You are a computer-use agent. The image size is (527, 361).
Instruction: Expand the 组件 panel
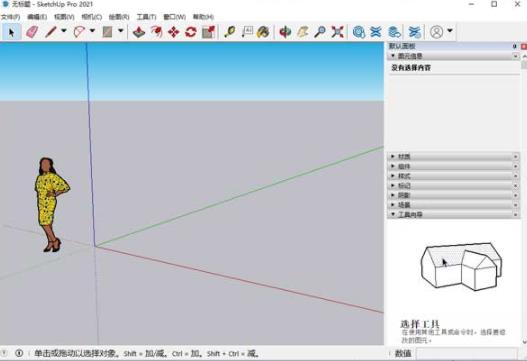pos(393,166)
